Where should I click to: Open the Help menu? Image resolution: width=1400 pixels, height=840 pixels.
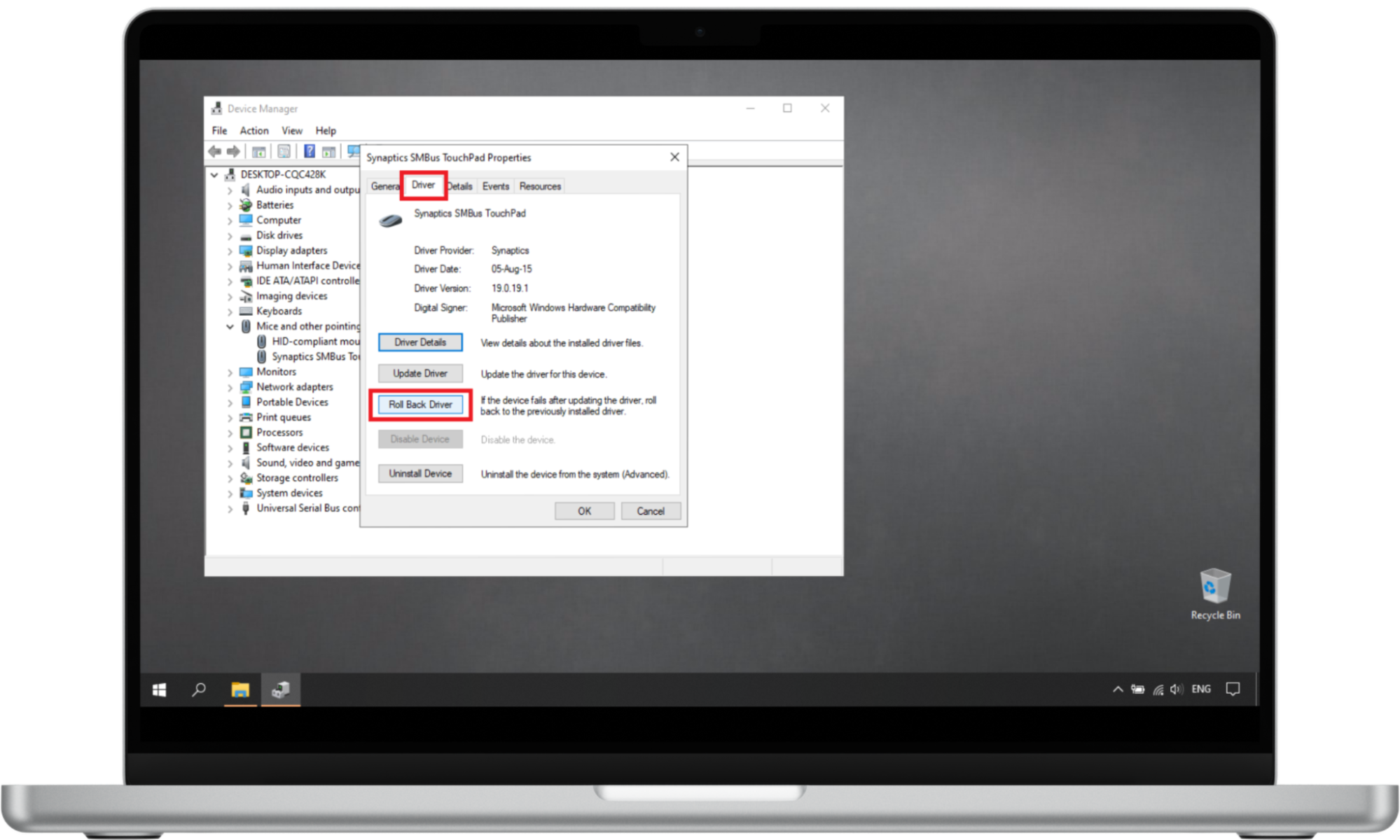(326, 131)
